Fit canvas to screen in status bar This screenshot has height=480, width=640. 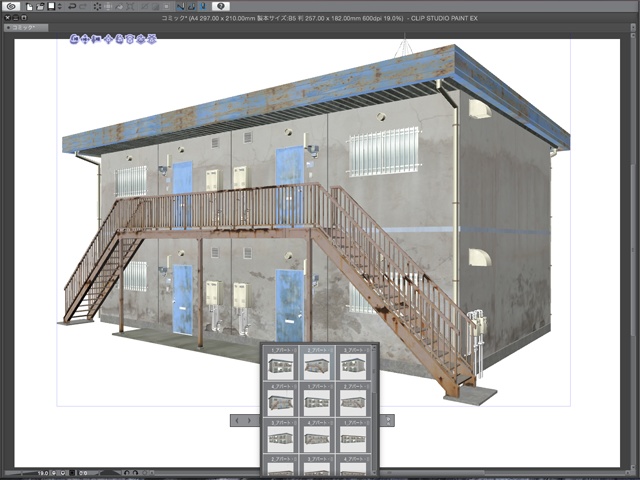tap(72, 473)
